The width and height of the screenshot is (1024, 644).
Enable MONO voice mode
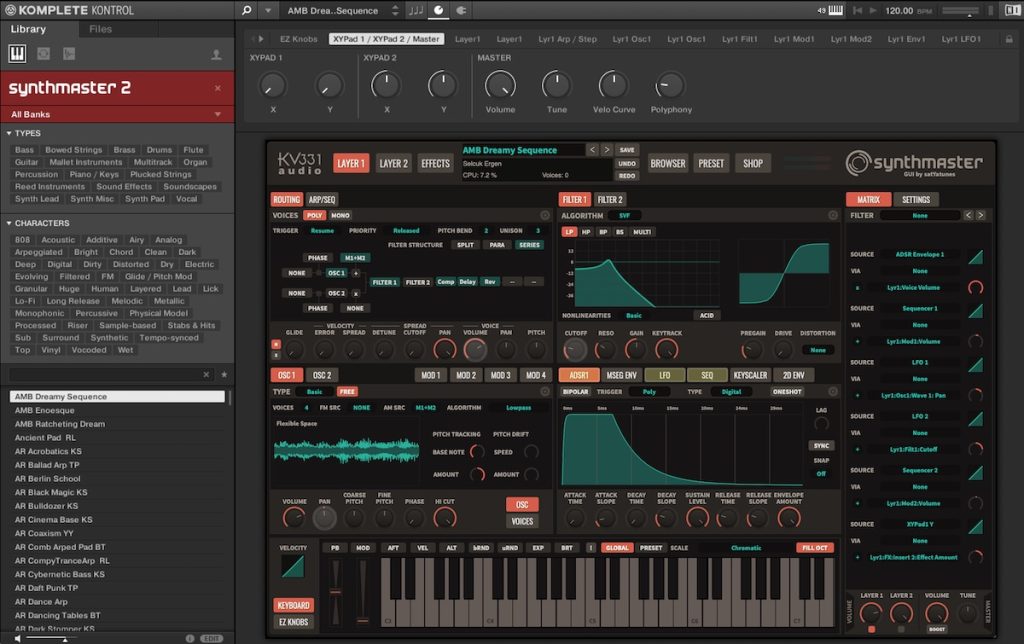click(x=340, y=215)
